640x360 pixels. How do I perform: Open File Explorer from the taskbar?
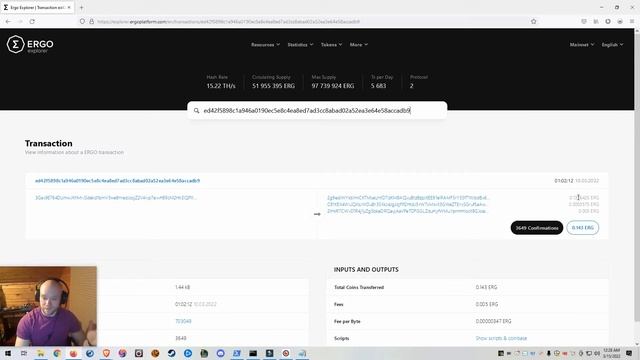click(x=40, y=353)
